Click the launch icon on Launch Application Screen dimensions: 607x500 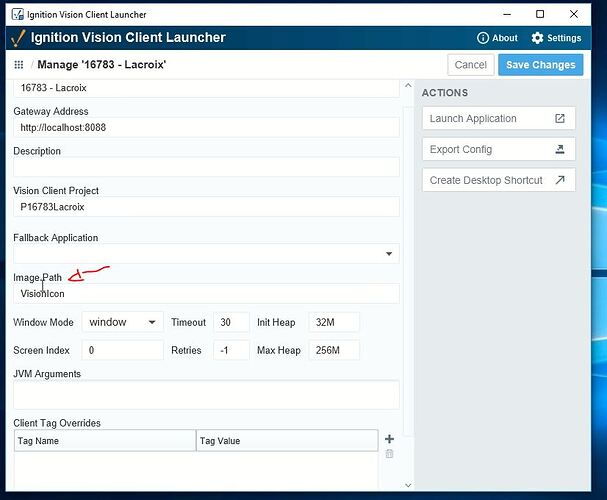[559, 118]
